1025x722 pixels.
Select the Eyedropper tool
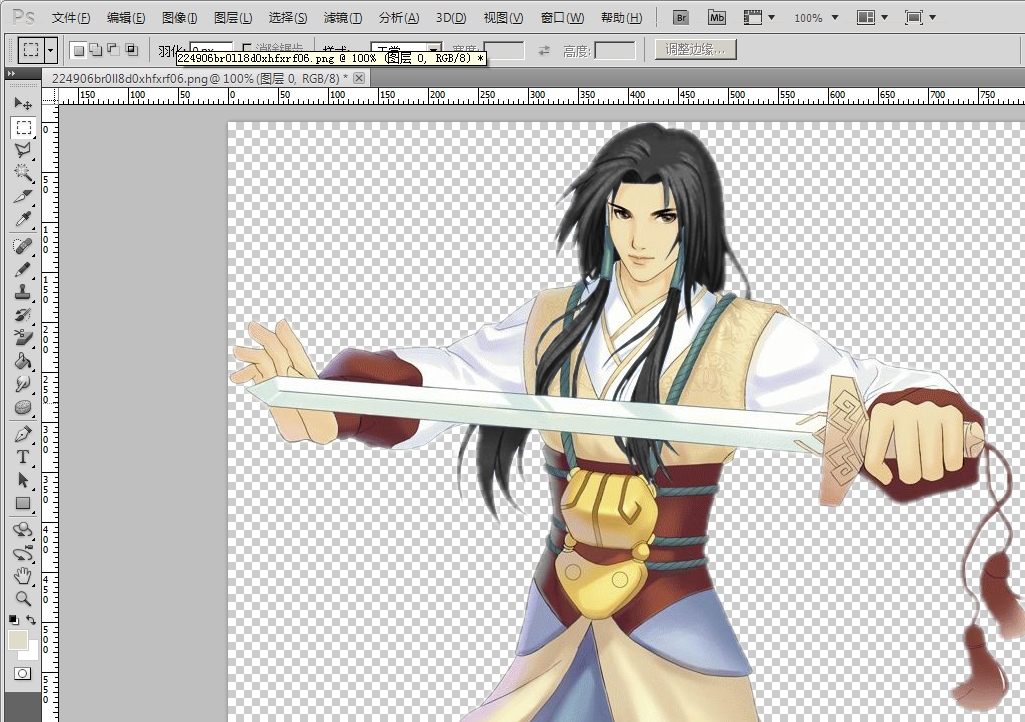23,219
